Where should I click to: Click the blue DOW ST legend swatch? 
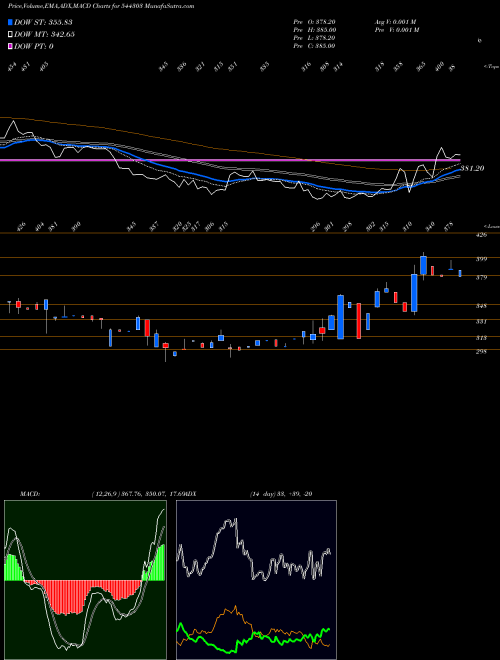pyautogui.click(x=10, y=22)
